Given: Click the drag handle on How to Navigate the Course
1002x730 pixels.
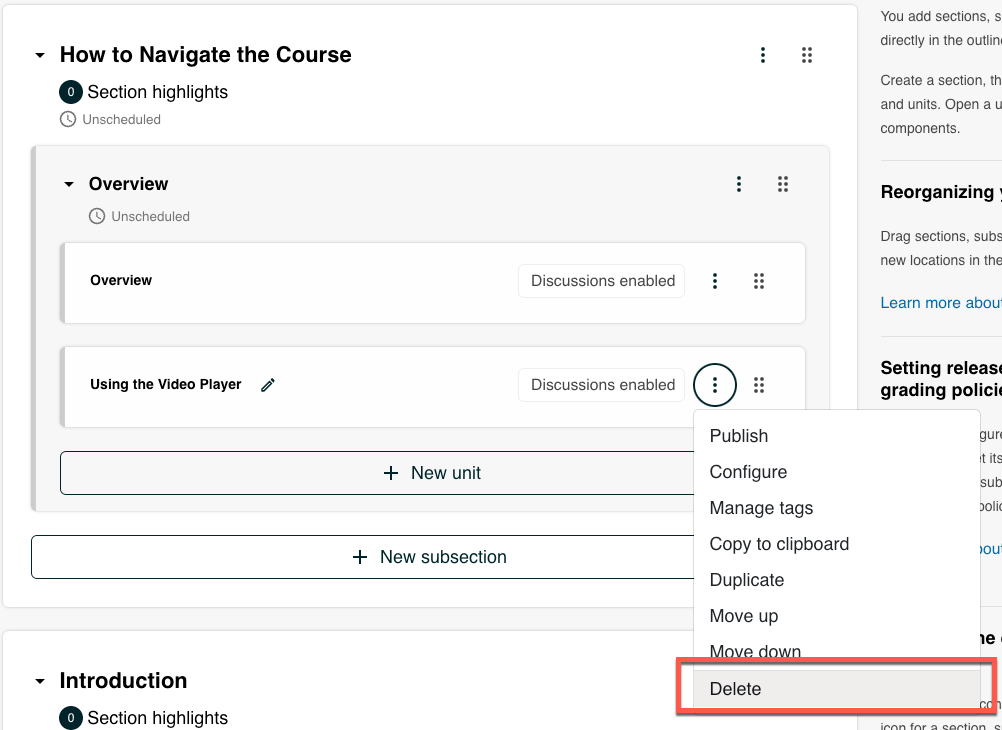Looking at the screenshot, I should (x=807, y=55).
